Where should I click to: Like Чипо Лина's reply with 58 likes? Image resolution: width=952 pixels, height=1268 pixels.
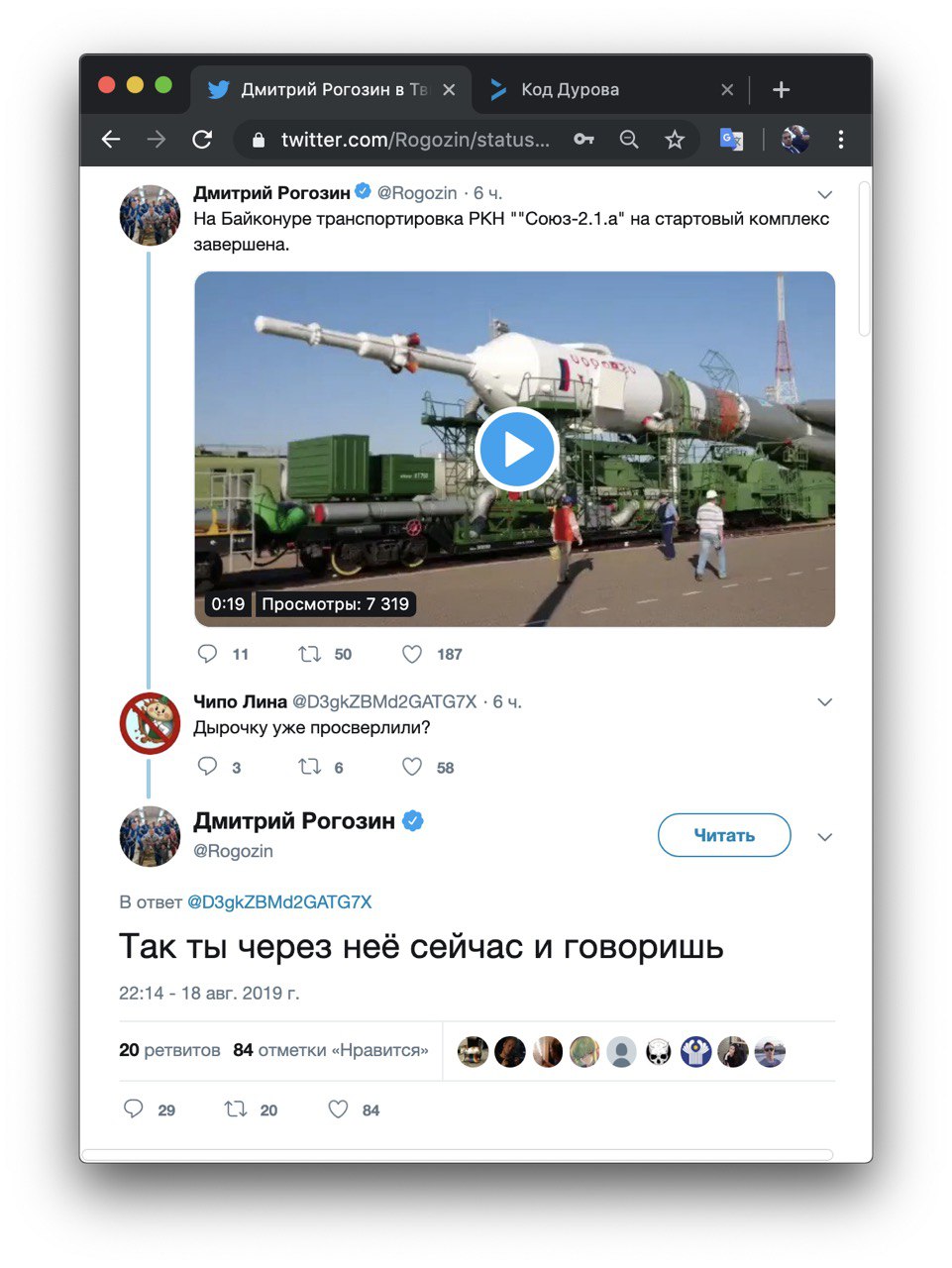point(412,767)
